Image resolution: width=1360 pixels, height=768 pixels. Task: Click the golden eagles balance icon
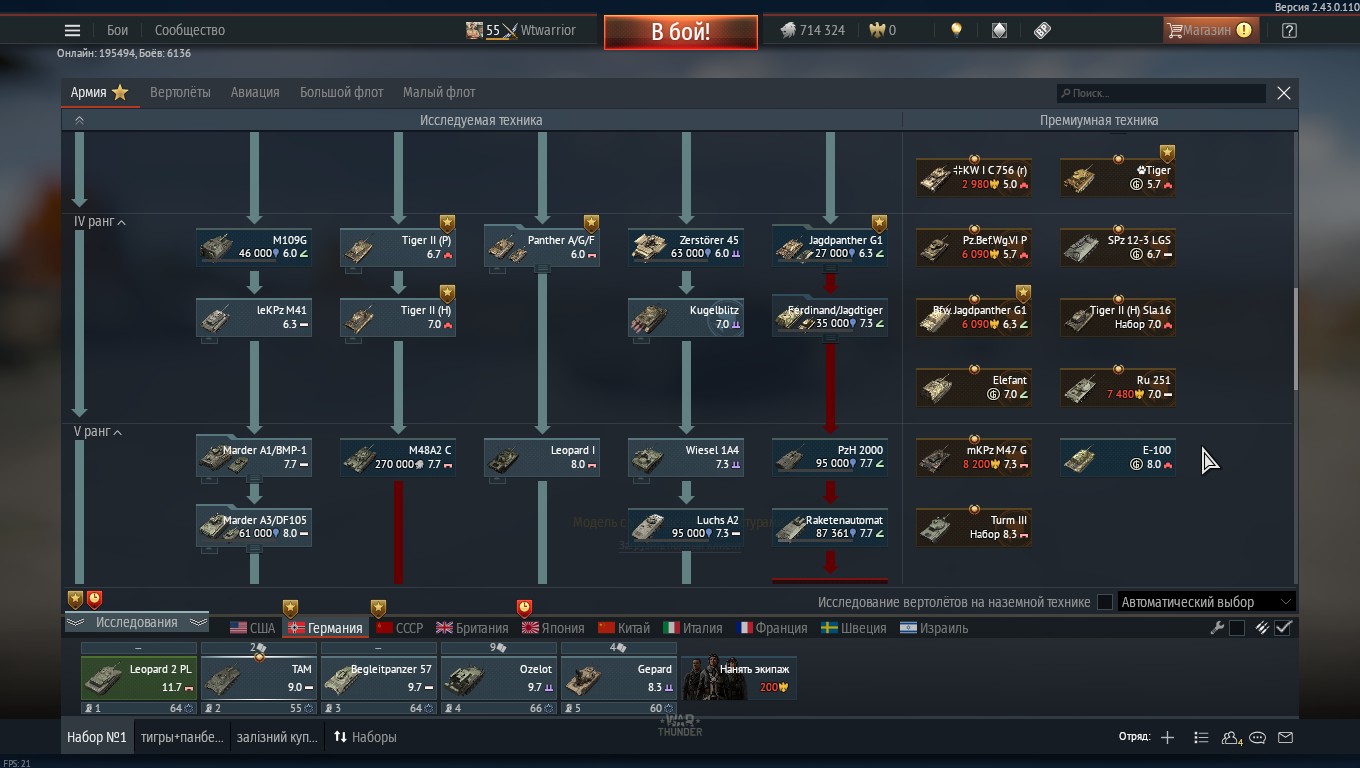pyautogui.click(x=878, y=30)
